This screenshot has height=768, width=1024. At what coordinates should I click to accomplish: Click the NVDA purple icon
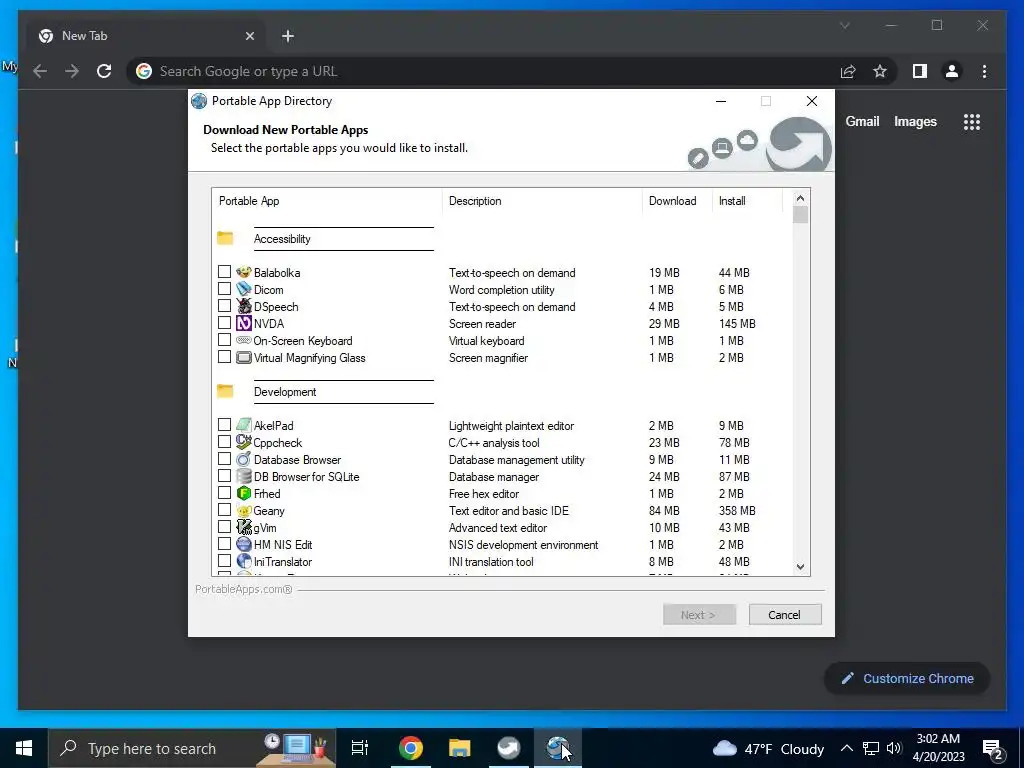click(244, 323)
